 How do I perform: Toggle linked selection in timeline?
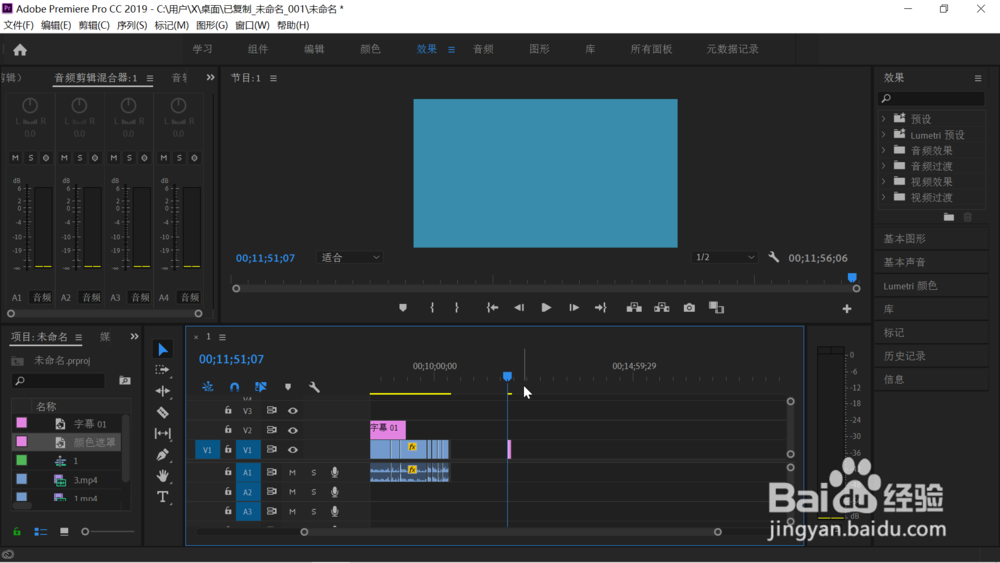coord(261,387)
